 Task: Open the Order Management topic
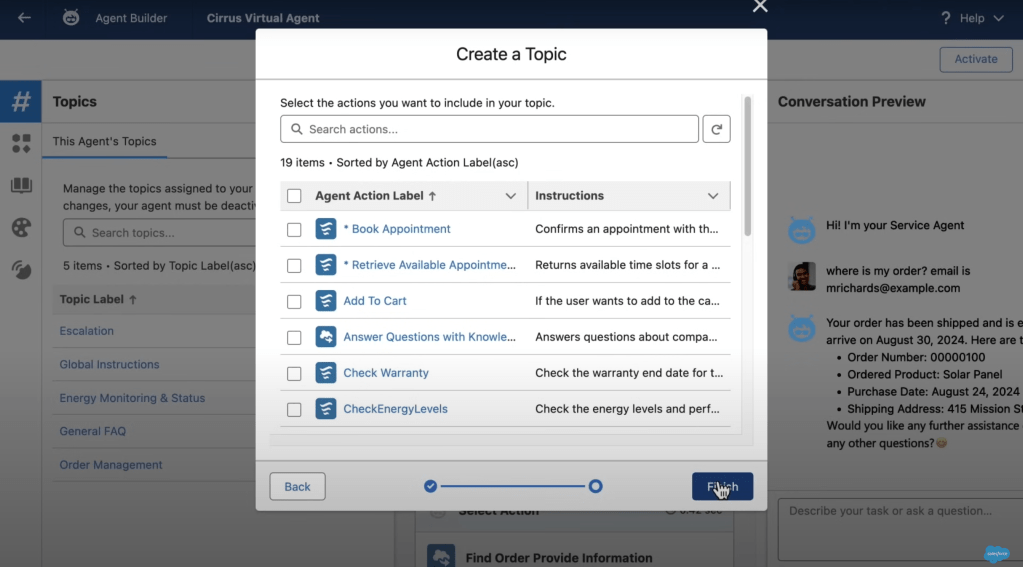click(110, 465)
